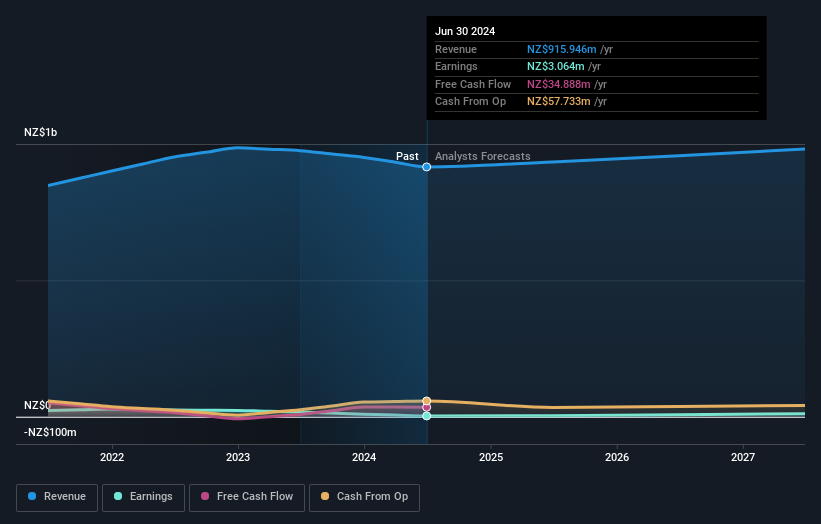Click the teal Earnings data point marker
The width and height of the screenshot is (821, 524).
pos(427,416)
